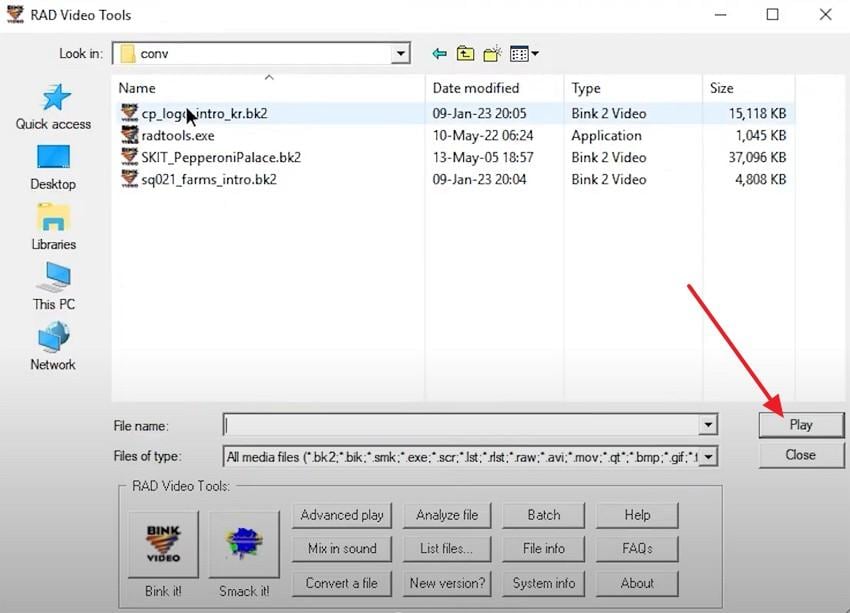Click the 4,808 KB size cell

(760, 179)
